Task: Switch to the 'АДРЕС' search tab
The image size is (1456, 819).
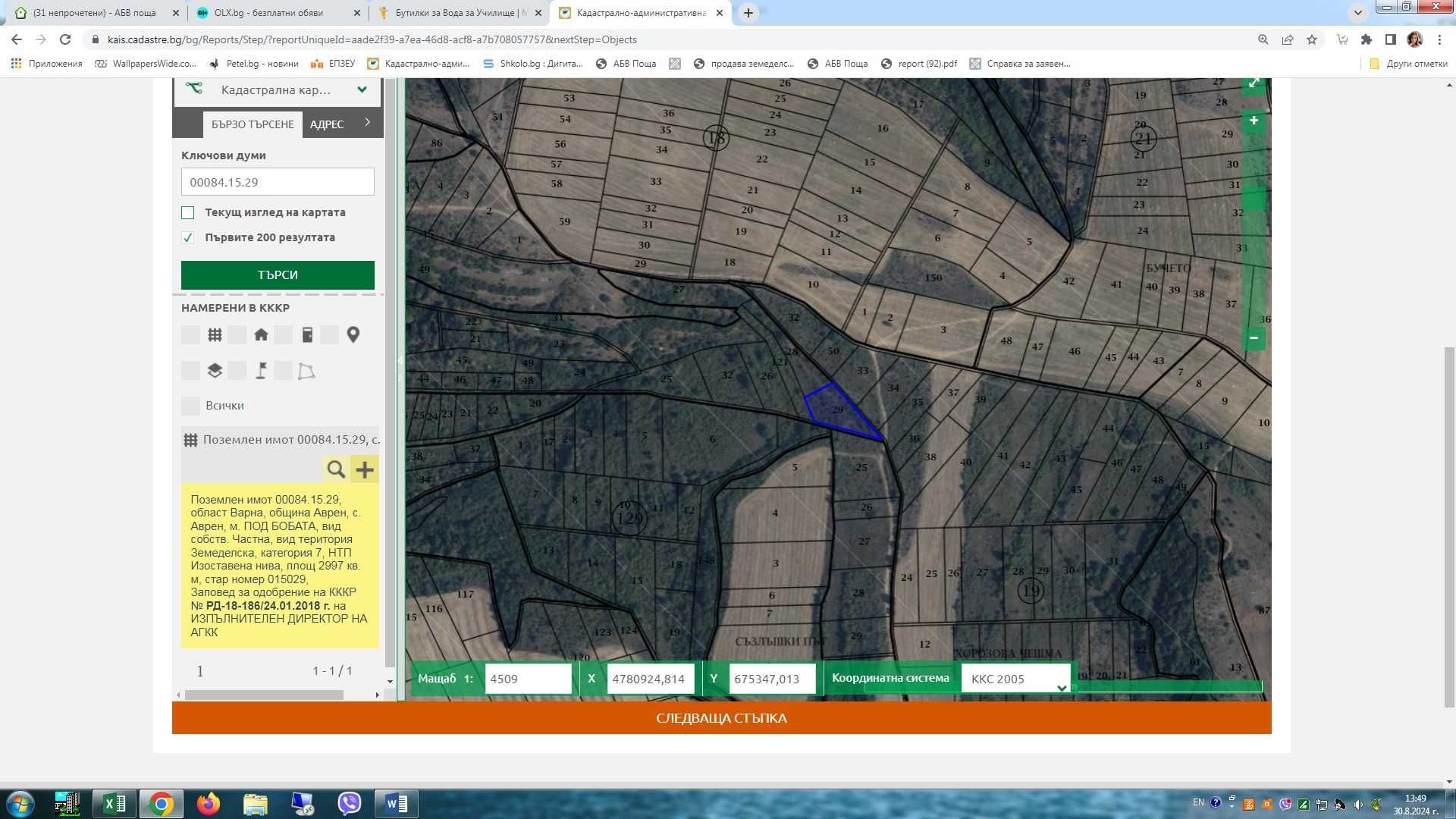Action: [327, 124]
